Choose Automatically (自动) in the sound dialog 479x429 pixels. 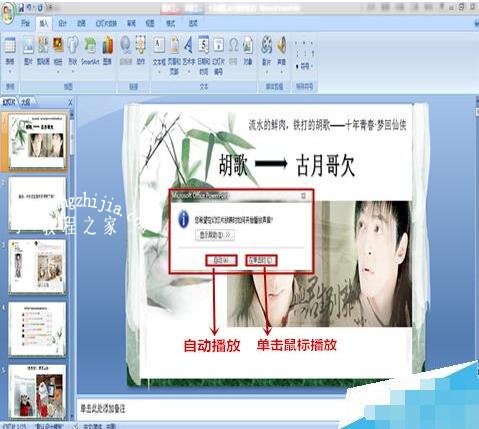(221, 260)
